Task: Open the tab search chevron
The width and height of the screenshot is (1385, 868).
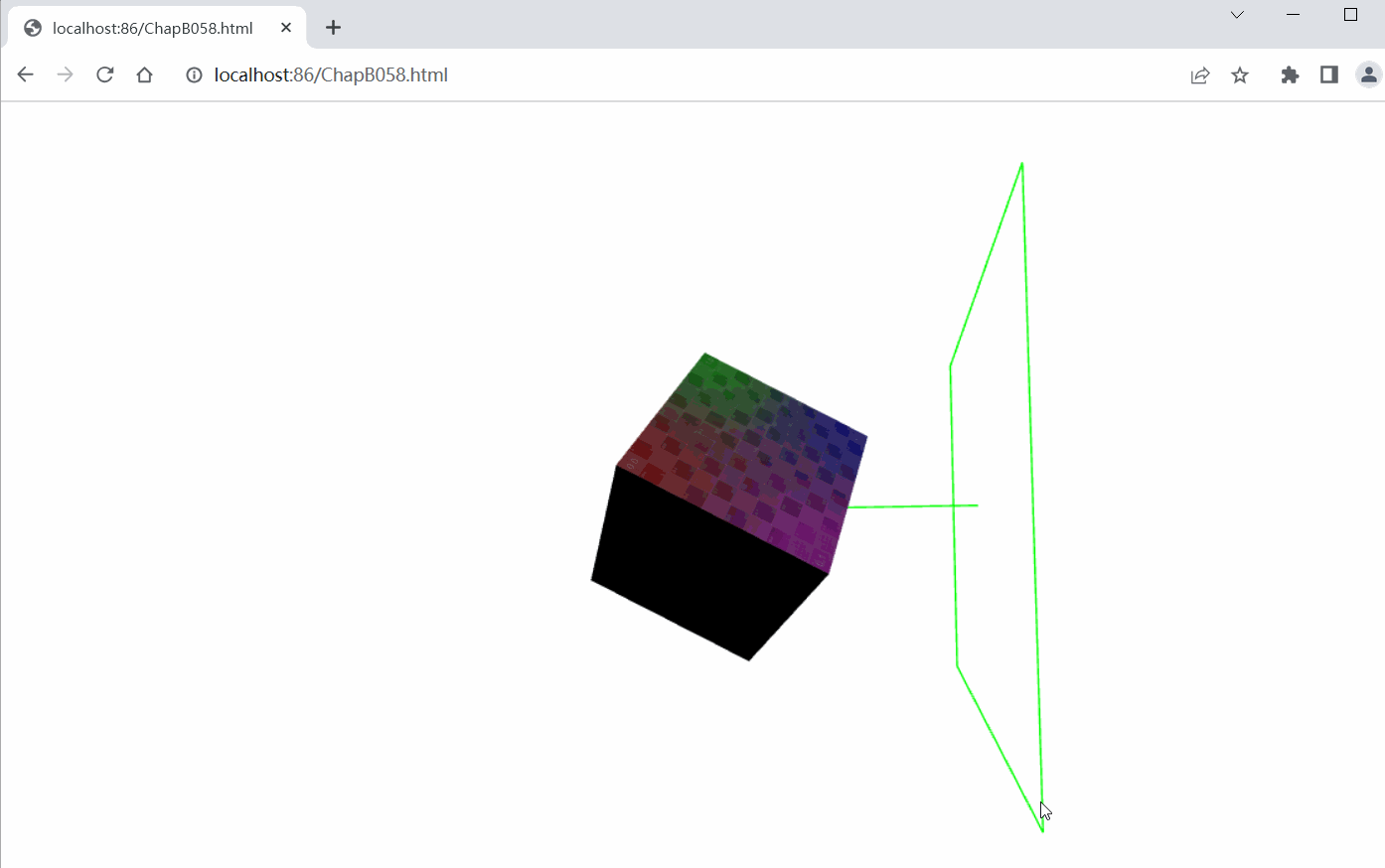Action: tap(1236, 15)
